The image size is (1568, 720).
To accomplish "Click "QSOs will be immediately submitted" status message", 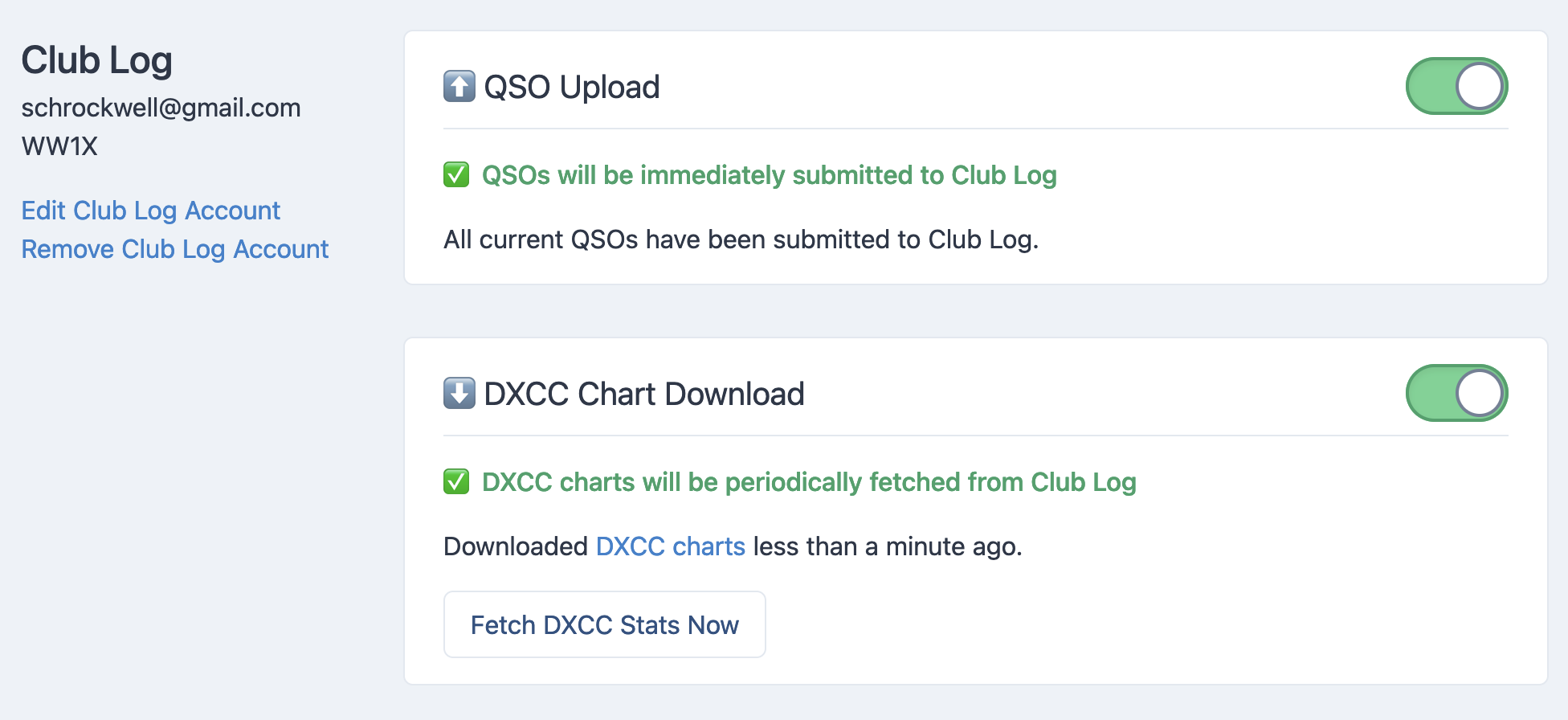I will [769, 175].
